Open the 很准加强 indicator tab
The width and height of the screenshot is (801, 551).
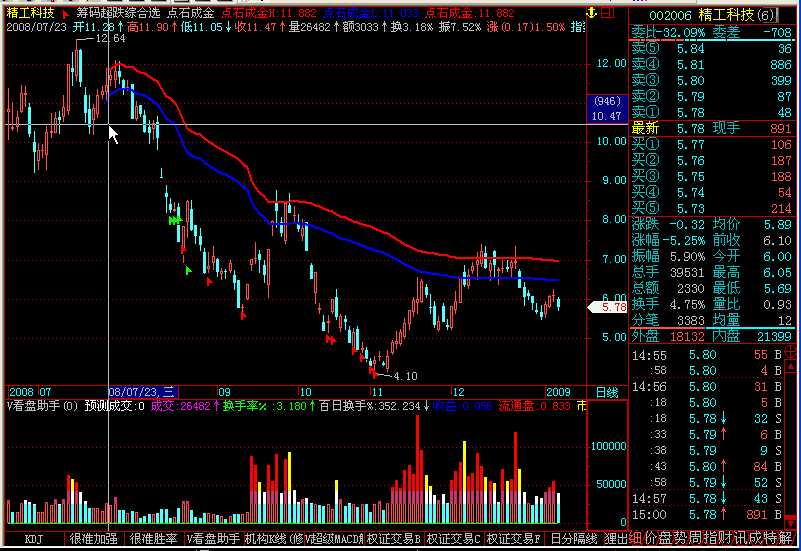coord(93,539)
